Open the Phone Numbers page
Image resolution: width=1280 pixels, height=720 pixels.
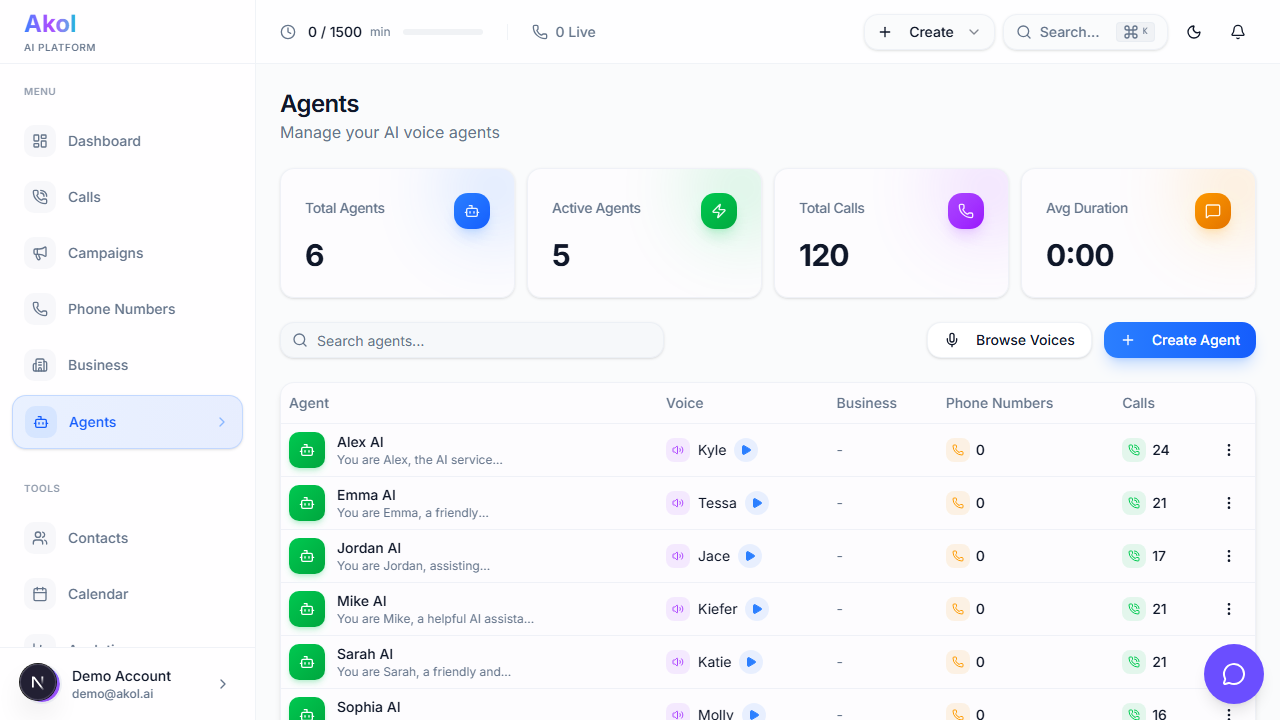pos(121,309)
